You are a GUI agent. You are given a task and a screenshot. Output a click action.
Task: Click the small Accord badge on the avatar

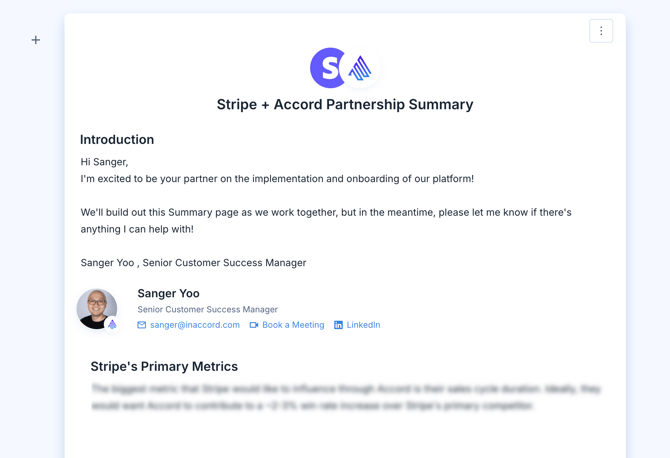[112, 324]
